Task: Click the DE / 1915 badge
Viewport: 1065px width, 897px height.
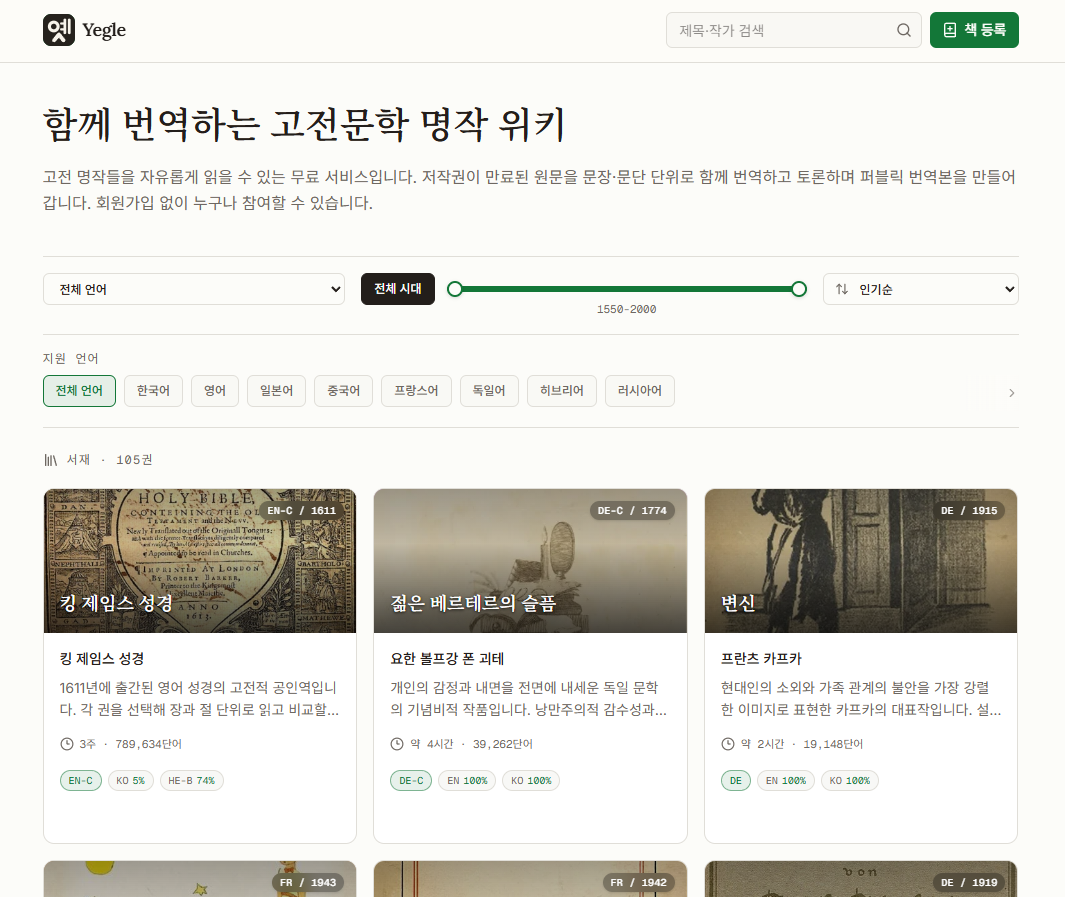Action: 969,511
